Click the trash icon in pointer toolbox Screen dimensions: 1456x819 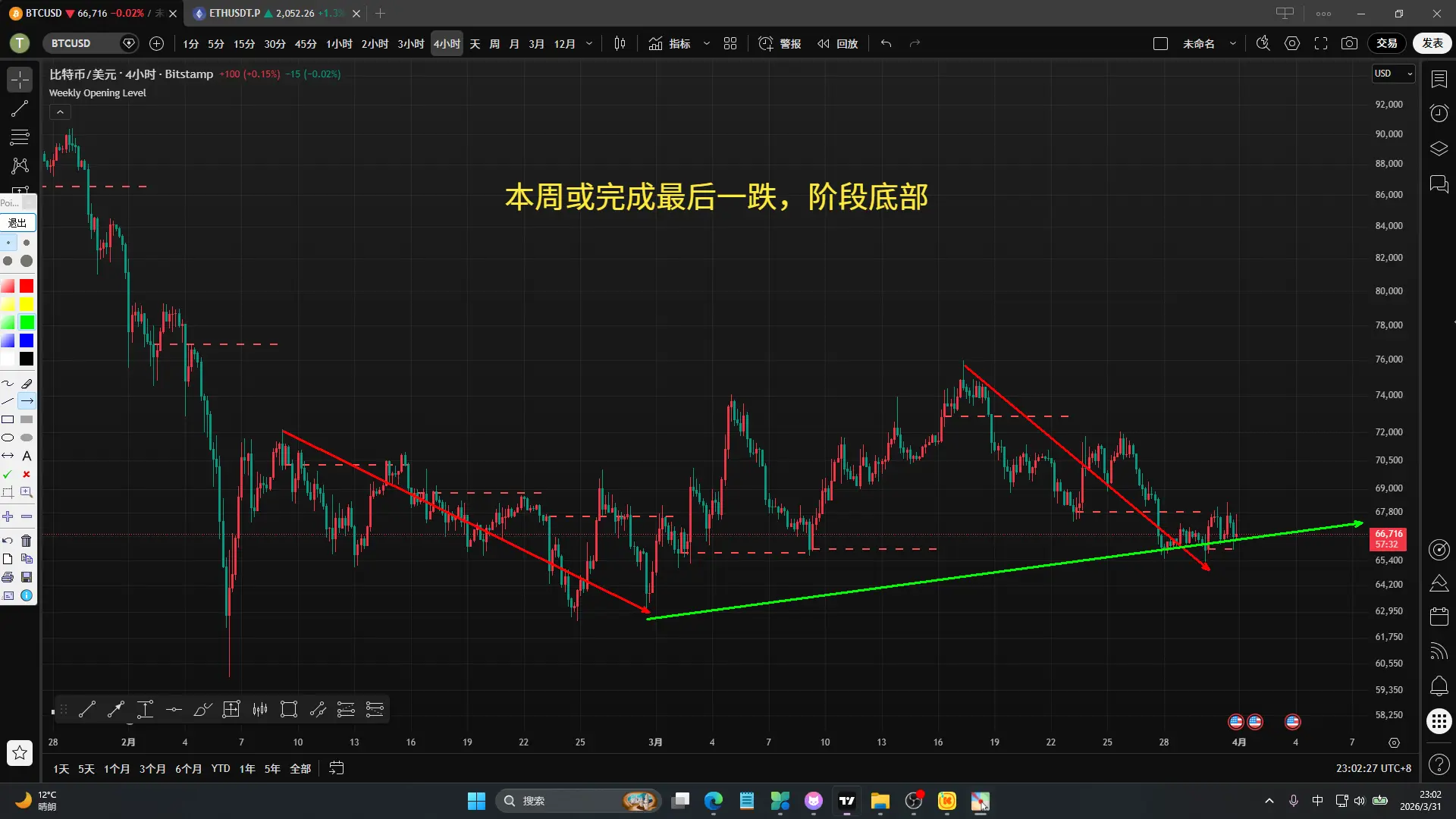pyautogui.click(x=27, y=541)
